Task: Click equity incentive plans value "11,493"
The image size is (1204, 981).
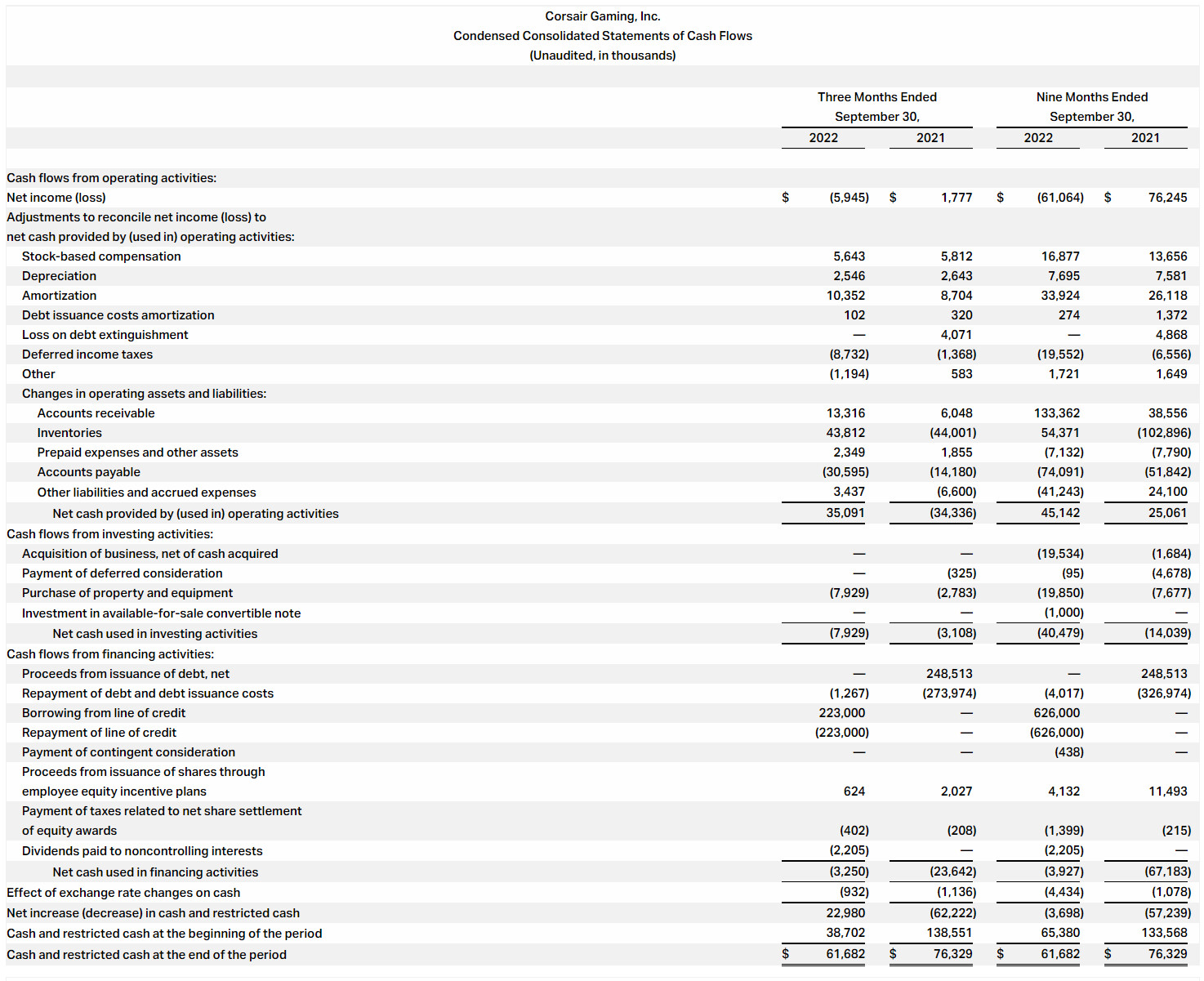Action: coord(1168,791)
